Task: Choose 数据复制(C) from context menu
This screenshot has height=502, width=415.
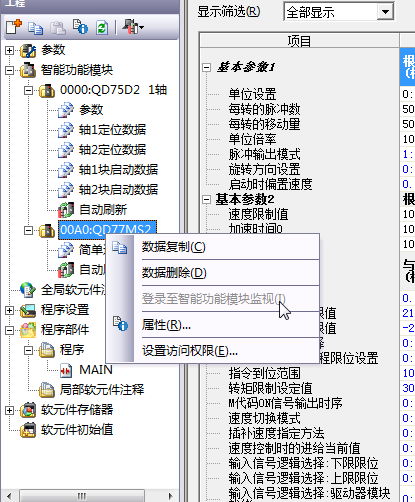Action: coord(174,247)
